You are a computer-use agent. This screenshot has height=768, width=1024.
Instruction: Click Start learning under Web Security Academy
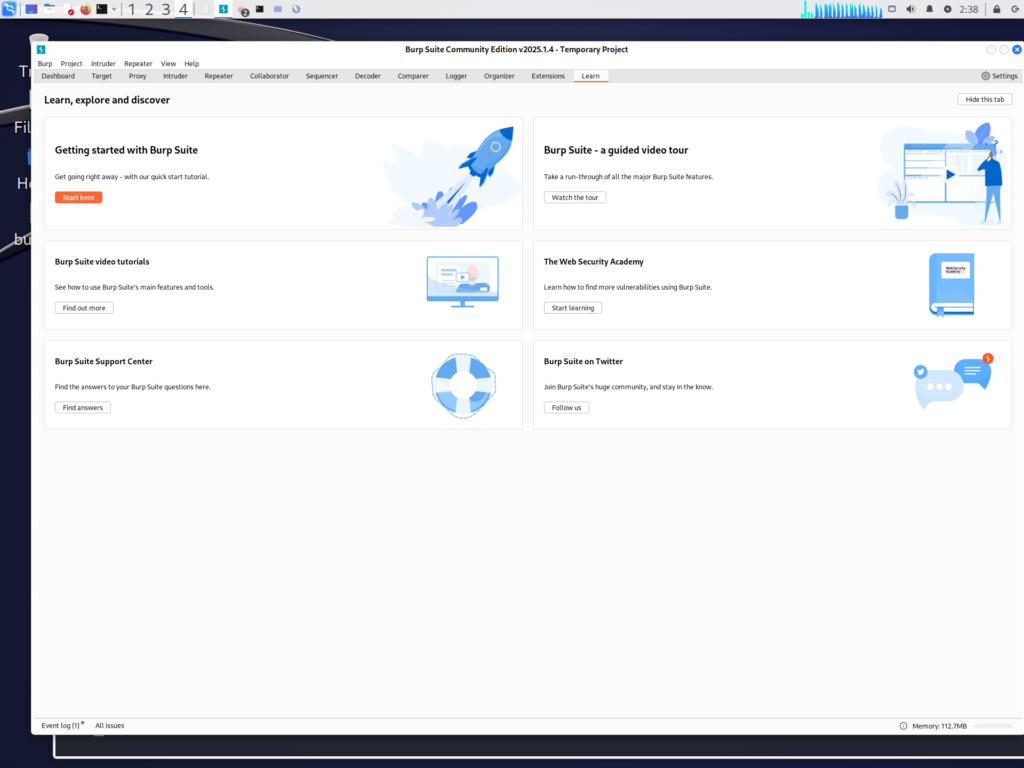click(572, 308)
